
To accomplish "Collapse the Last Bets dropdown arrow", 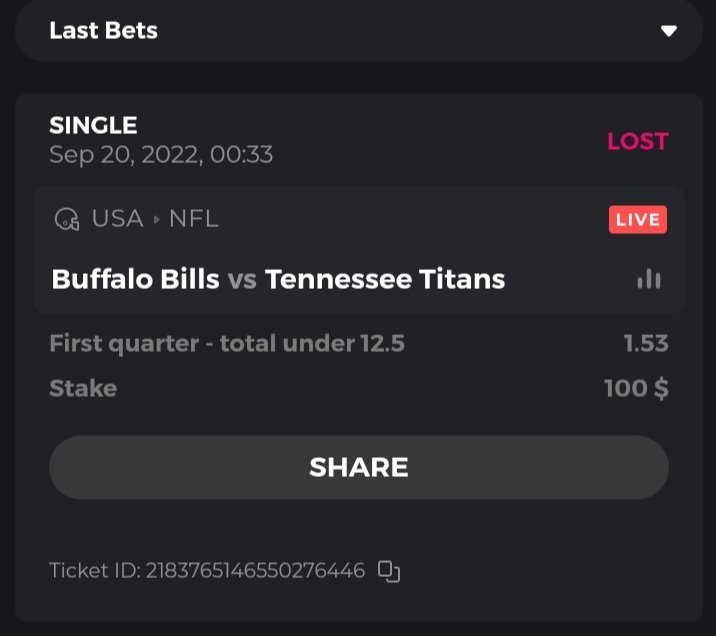I will [x=669, y=31].
